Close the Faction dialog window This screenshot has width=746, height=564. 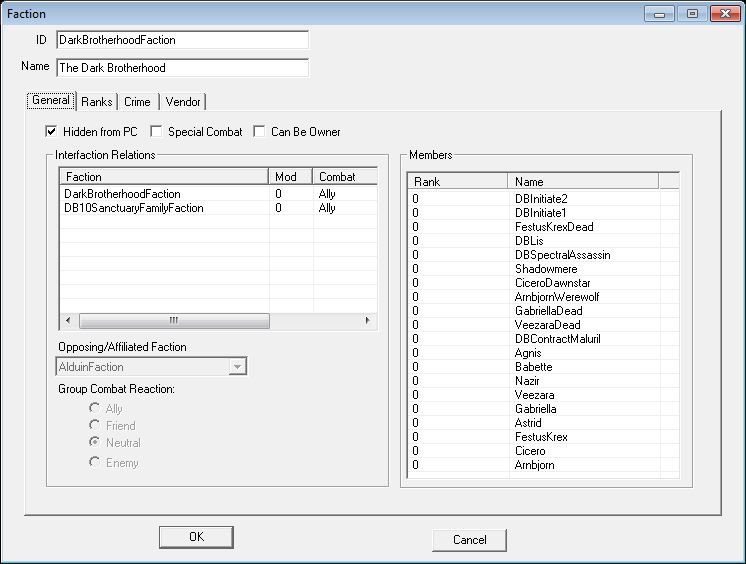pos(725,14)
